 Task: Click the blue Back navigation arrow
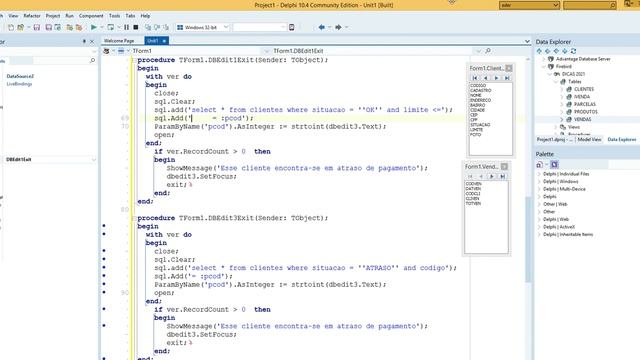[322, 27]
